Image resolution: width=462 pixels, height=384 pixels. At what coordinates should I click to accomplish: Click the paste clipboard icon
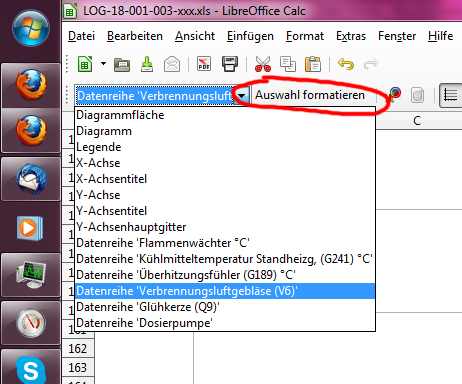click(313, 64)
